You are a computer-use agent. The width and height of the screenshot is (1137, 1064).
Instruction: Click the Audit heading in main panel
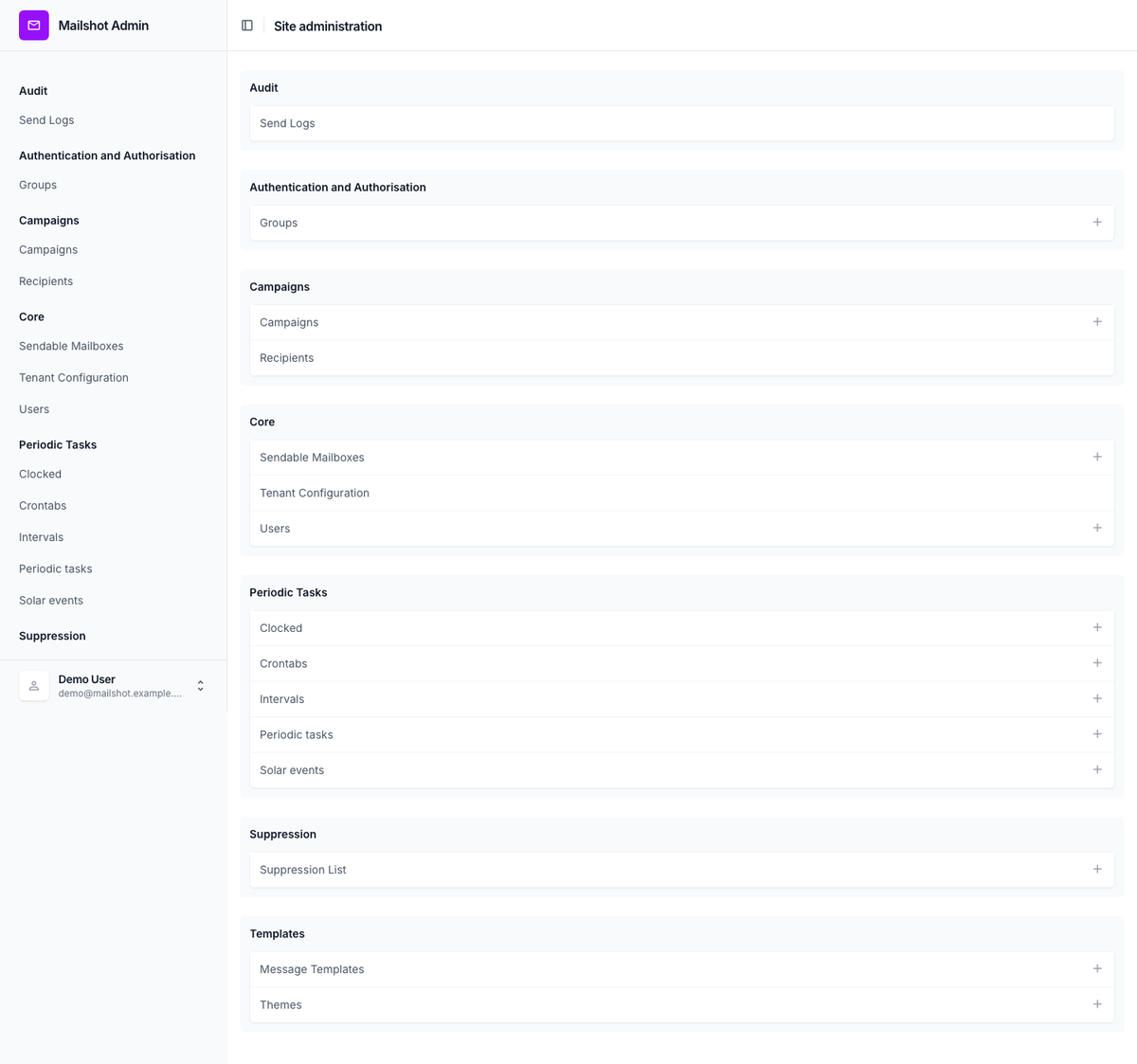(263, 87)
